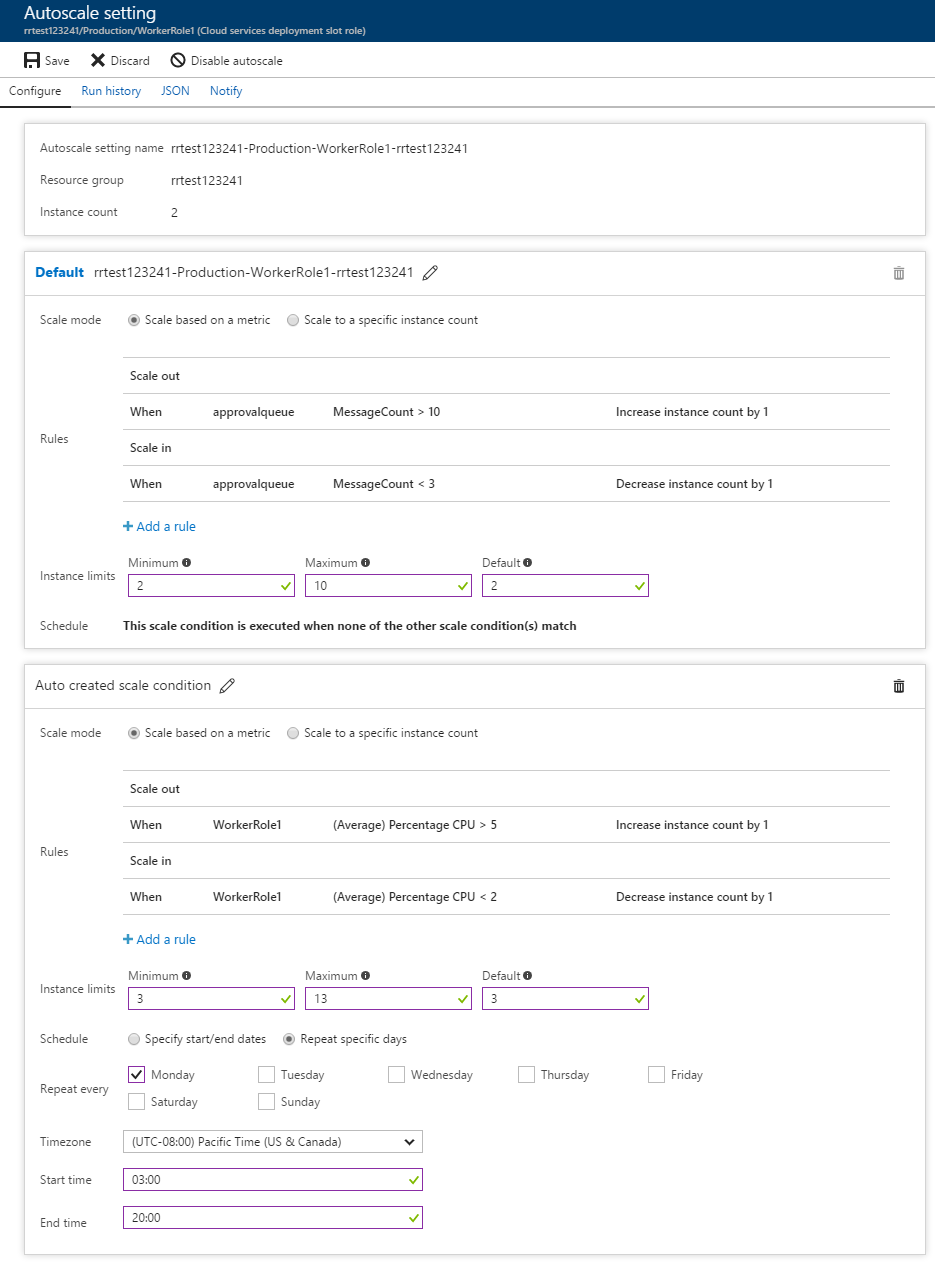Open the Run history tab
This screenshot has width=935, height=1263.
[x=111, y=91]
